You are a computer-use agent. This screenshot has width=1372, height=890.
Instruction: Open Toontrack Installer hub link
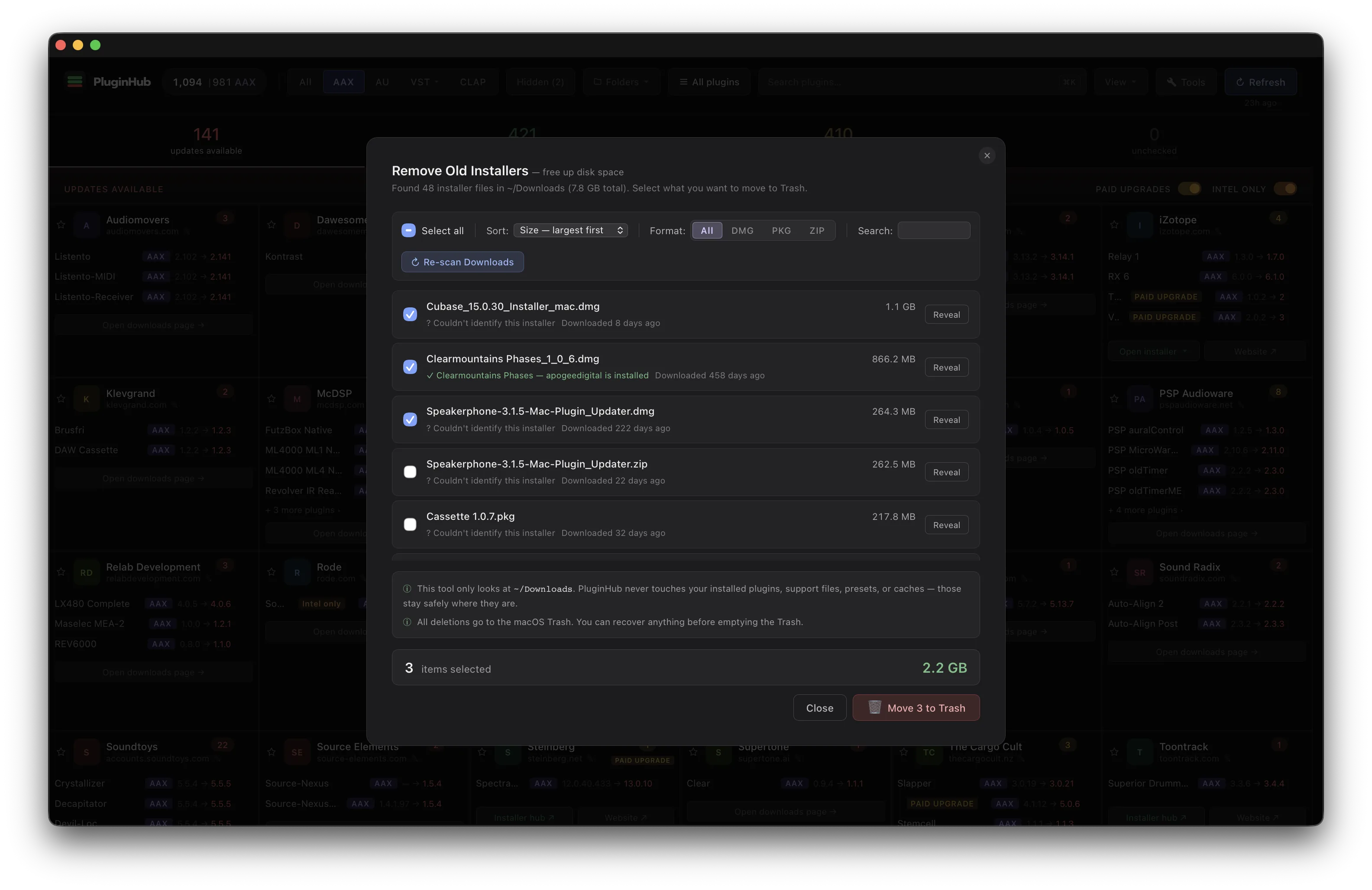(1155, 817)
